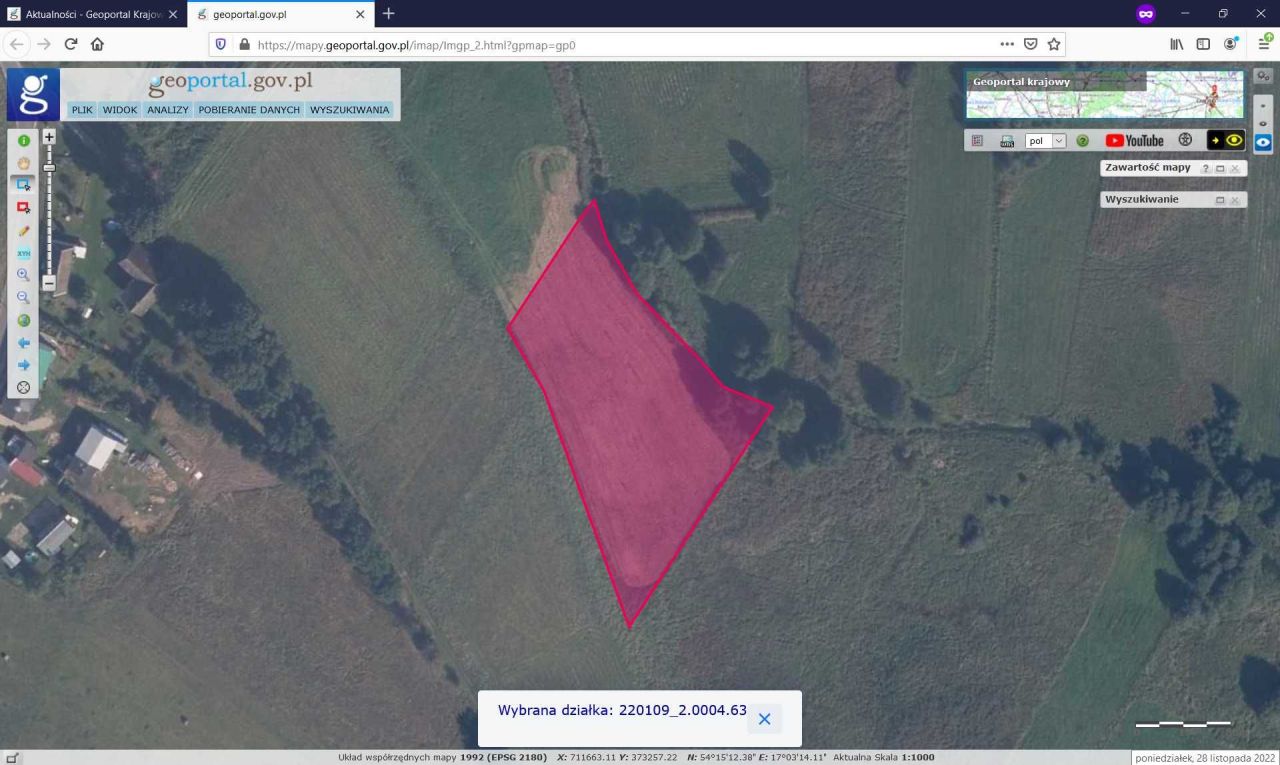Open the Firefox hamburger menu
1280x765 pixels.
1264,44
